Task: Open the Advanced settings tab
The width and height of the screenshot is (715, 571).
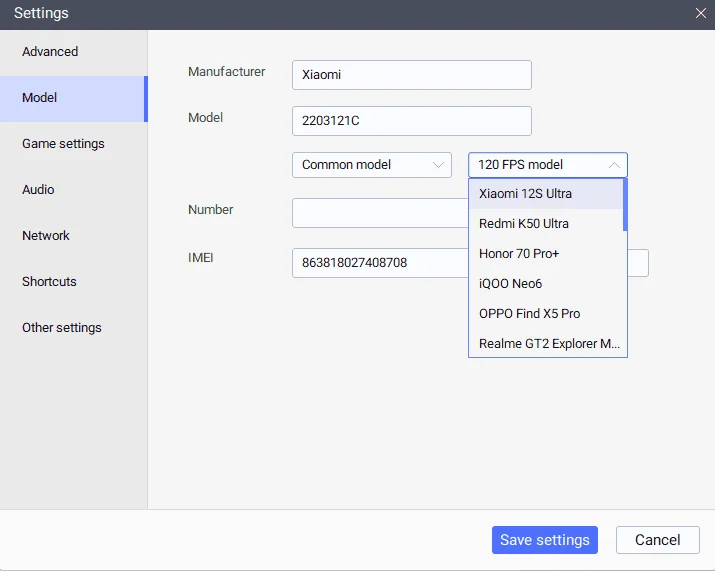Action: tap(73, 52)
